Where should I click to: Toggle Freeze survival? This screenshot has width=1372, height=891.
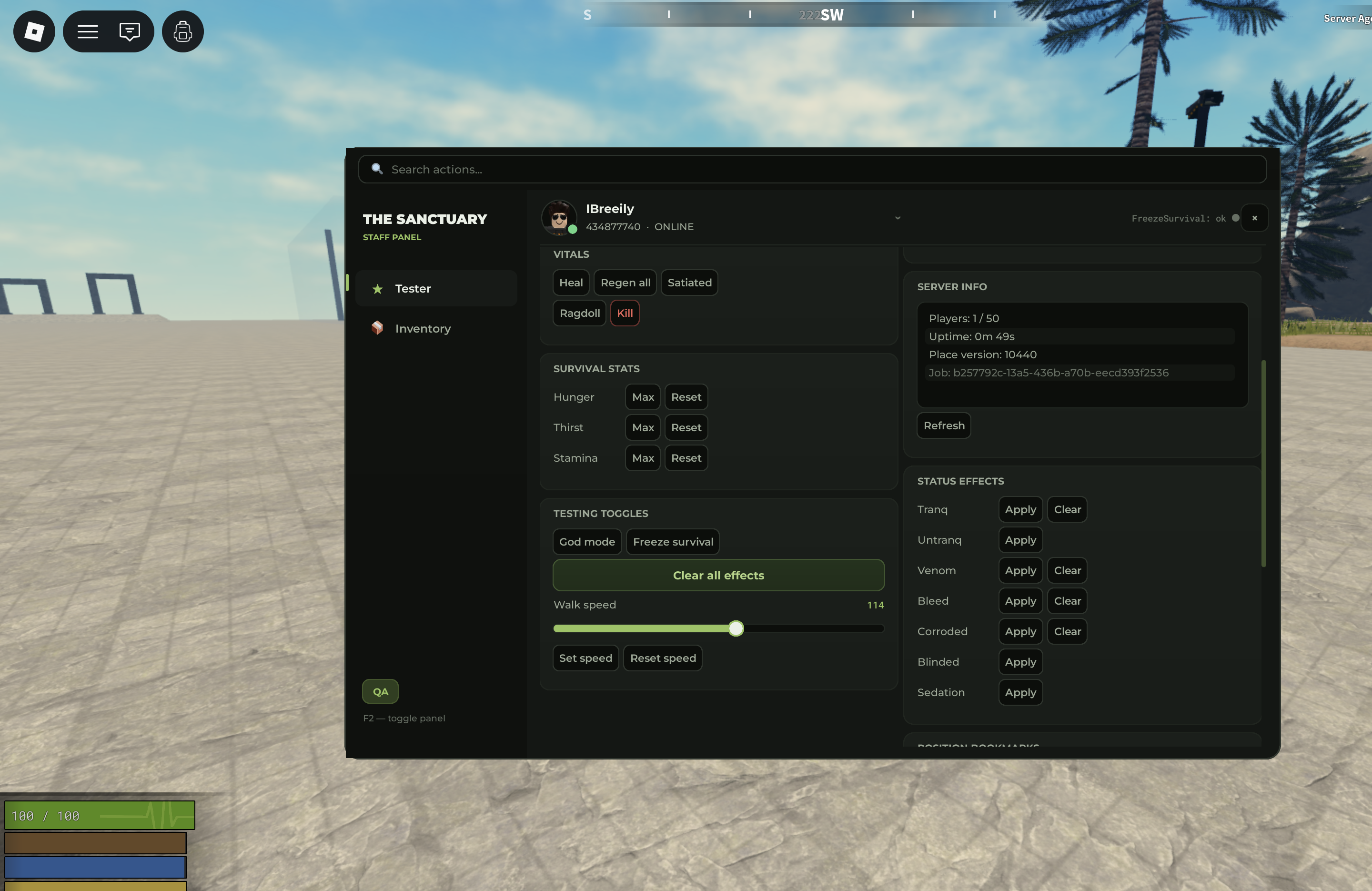pos(673,542)
